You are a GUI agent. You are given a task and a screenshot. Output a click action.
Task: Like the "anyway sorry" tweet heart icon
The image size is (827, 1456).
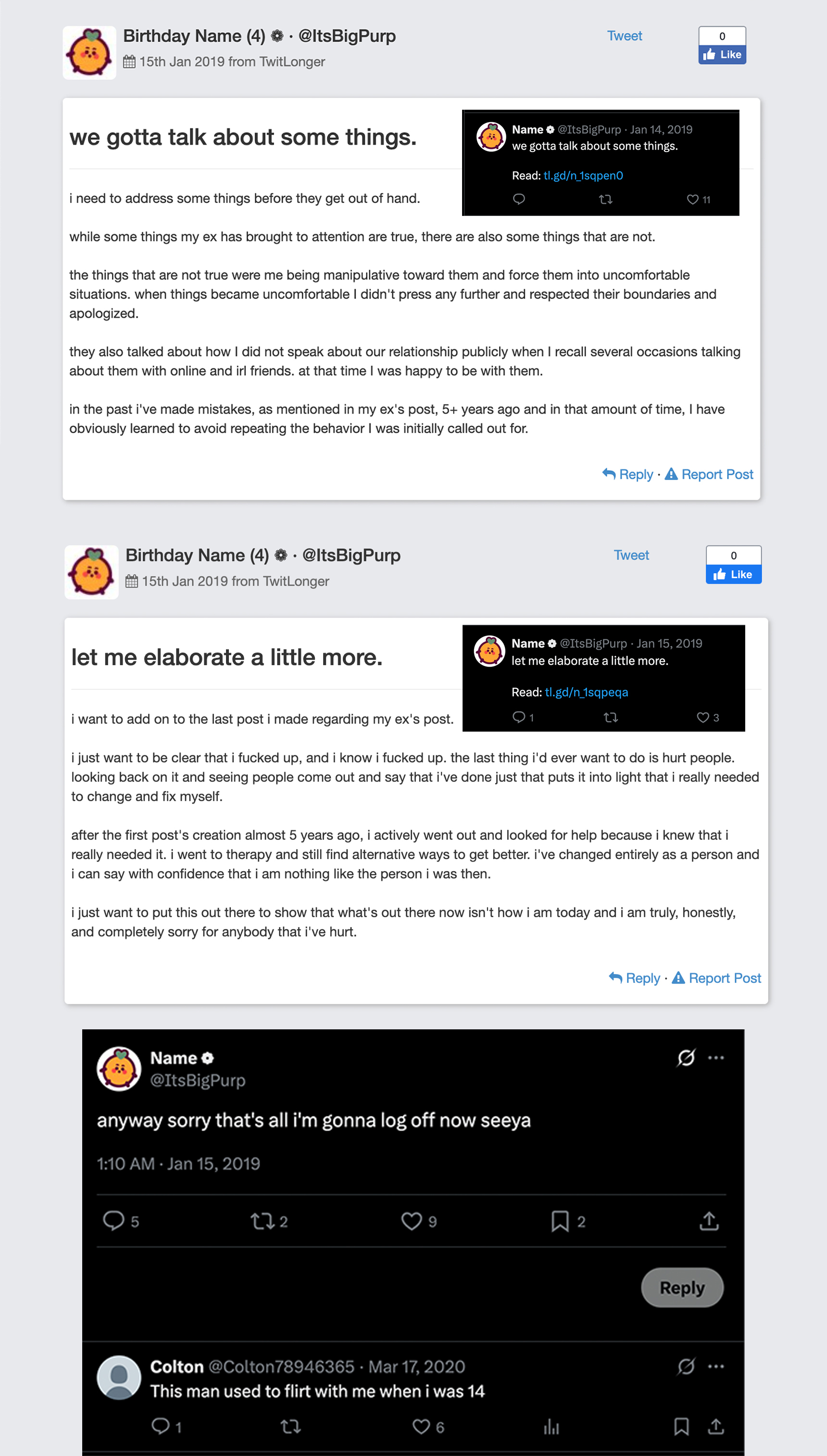pyautogui.click(x=411, y=1221)
